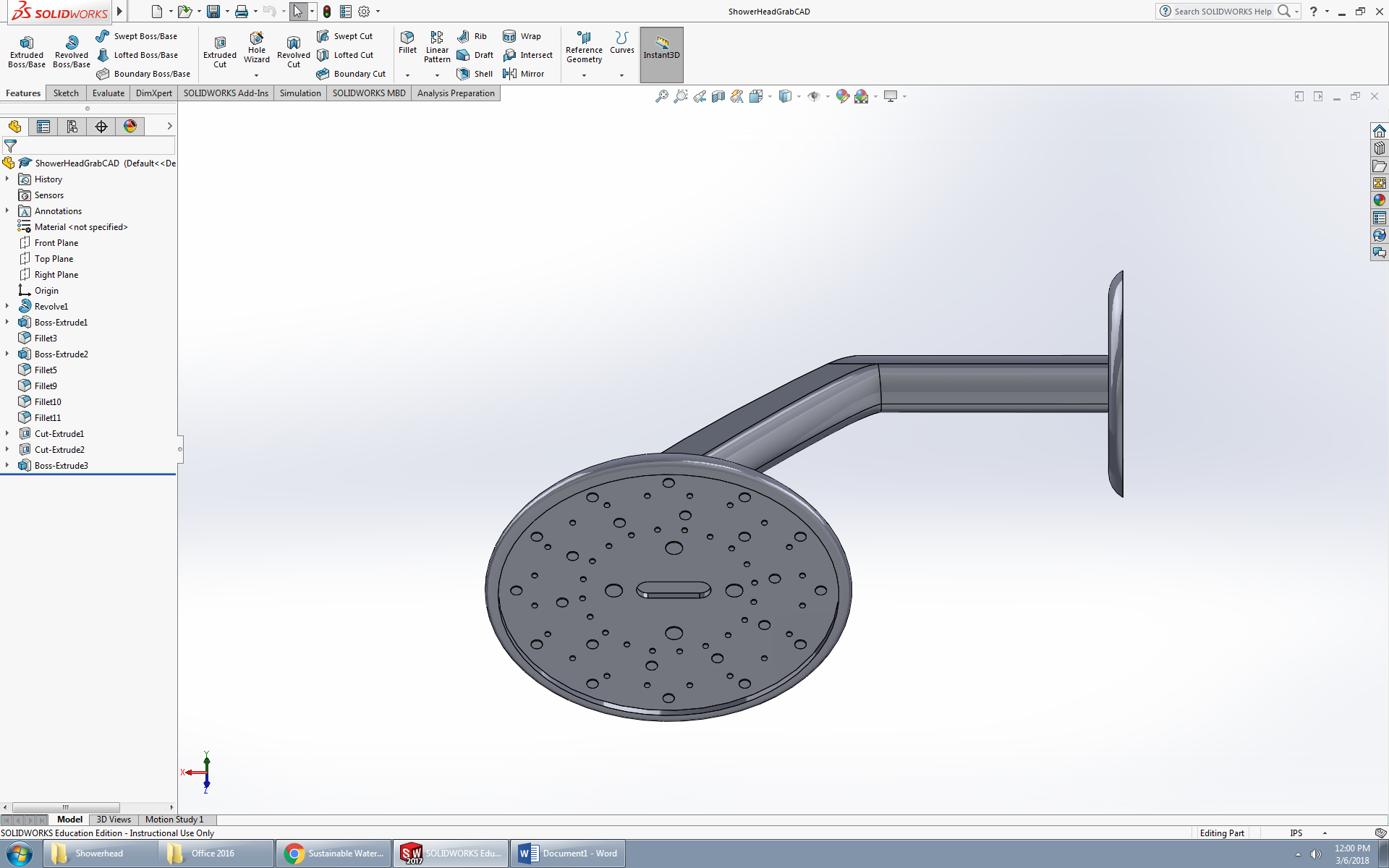
Task: Select the Material not specified item
Action: 72,227
